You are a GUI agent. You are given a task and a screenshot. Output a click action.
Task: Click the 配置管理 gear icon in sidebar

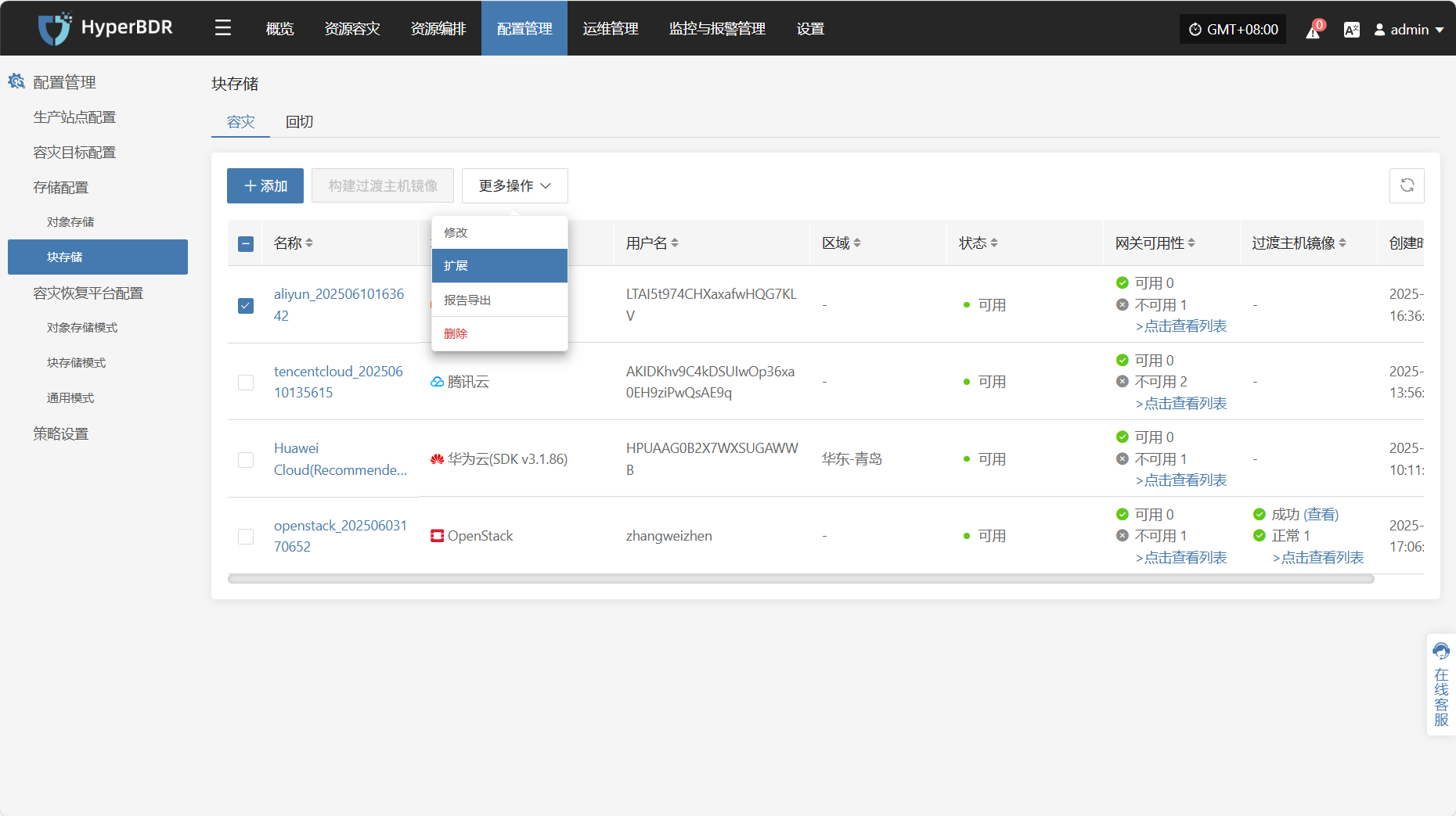[x=16, y=81]
